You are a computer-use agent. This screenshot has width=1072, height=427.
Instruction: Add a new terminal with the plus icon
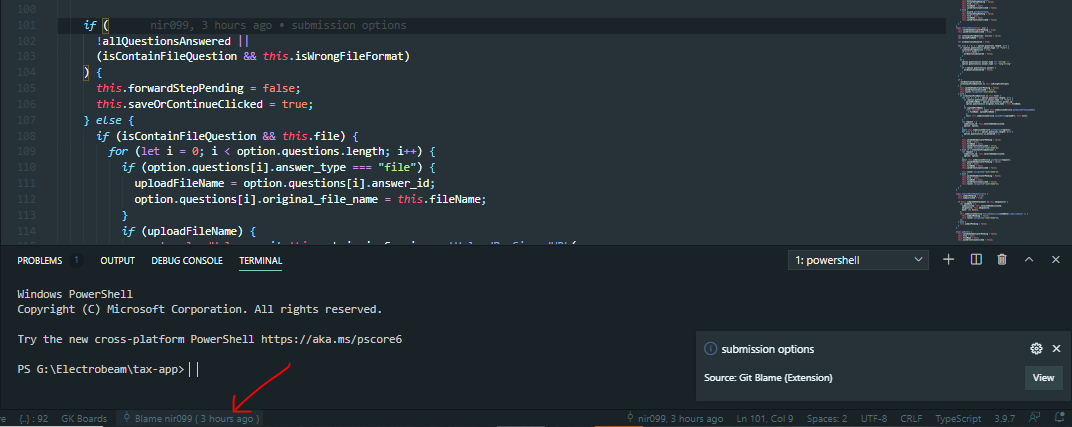(948, 260)
